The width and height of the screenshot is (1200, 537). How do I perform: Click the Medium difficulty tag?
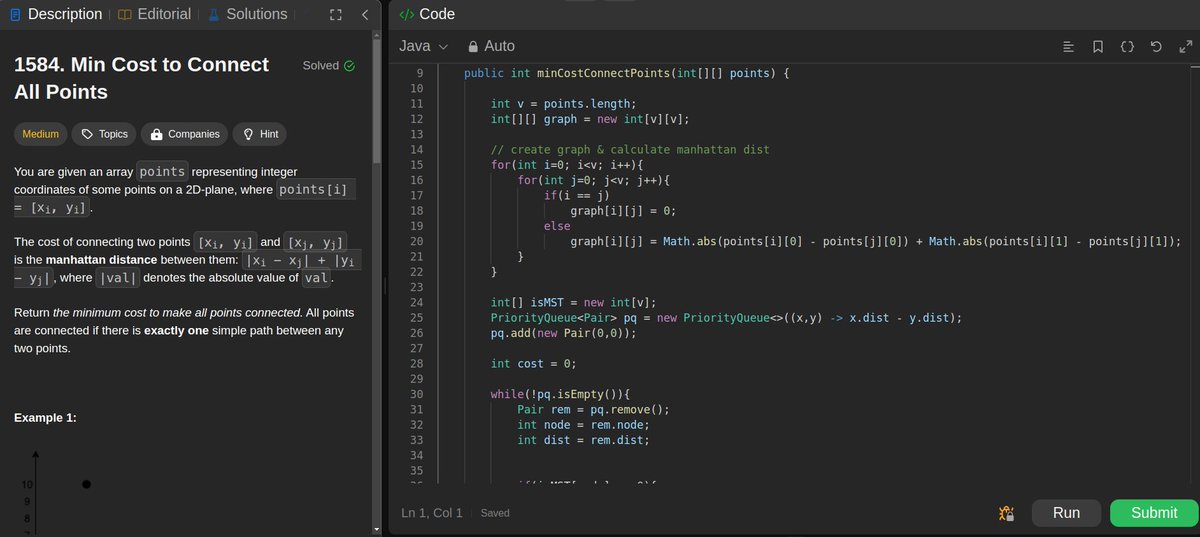point(41,134)
